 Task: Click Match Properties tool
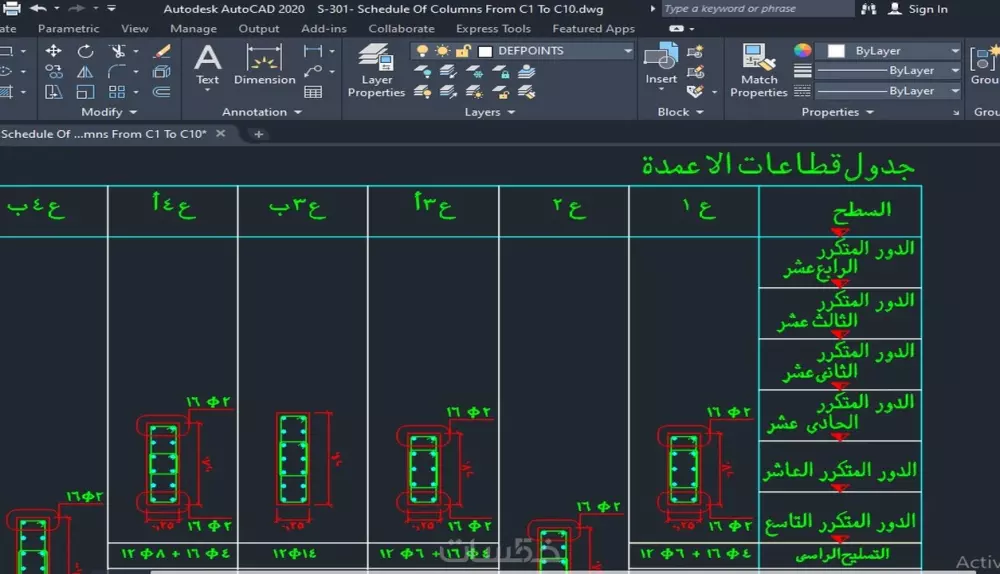(759, 70)
